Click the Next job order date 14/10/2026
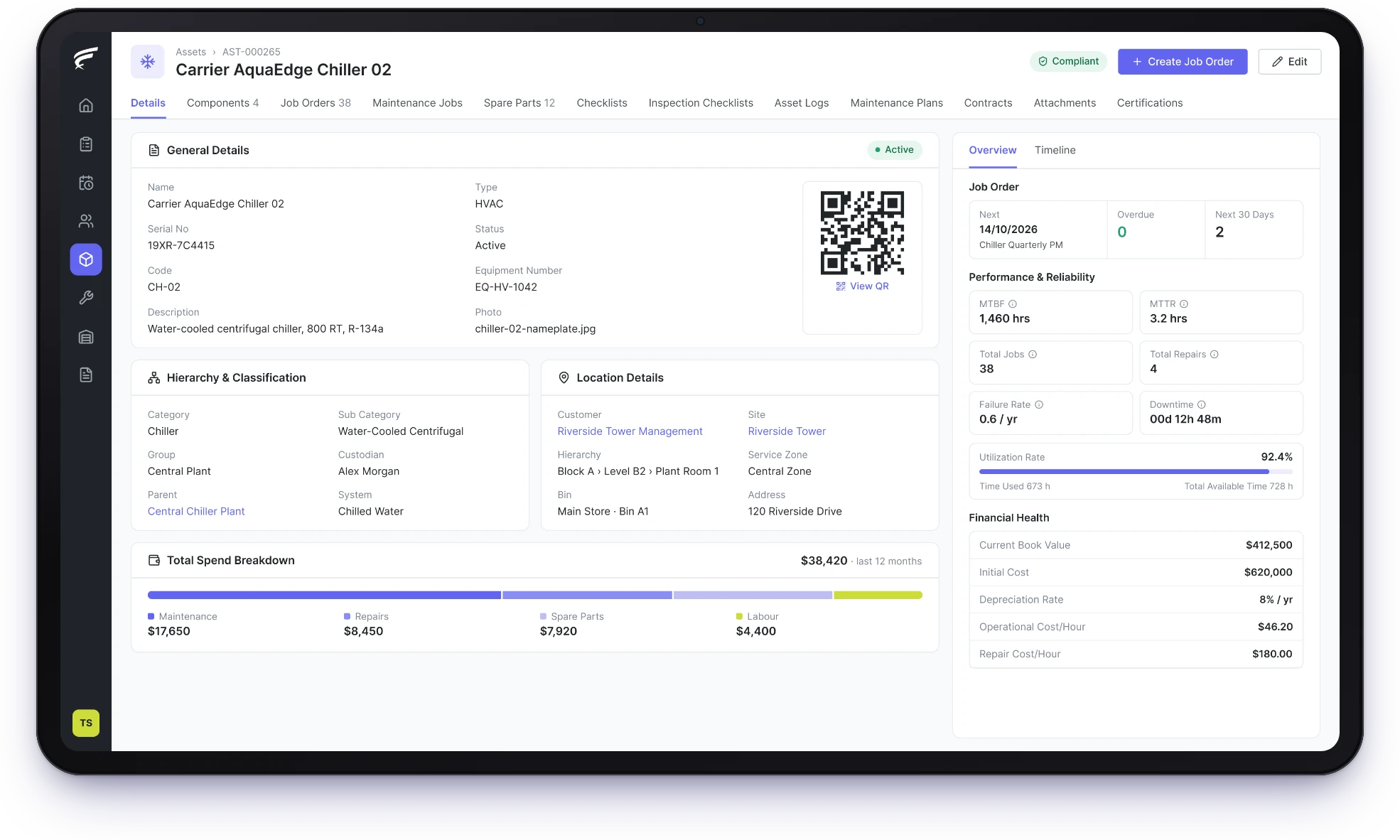 click(x=1008, y=230)
